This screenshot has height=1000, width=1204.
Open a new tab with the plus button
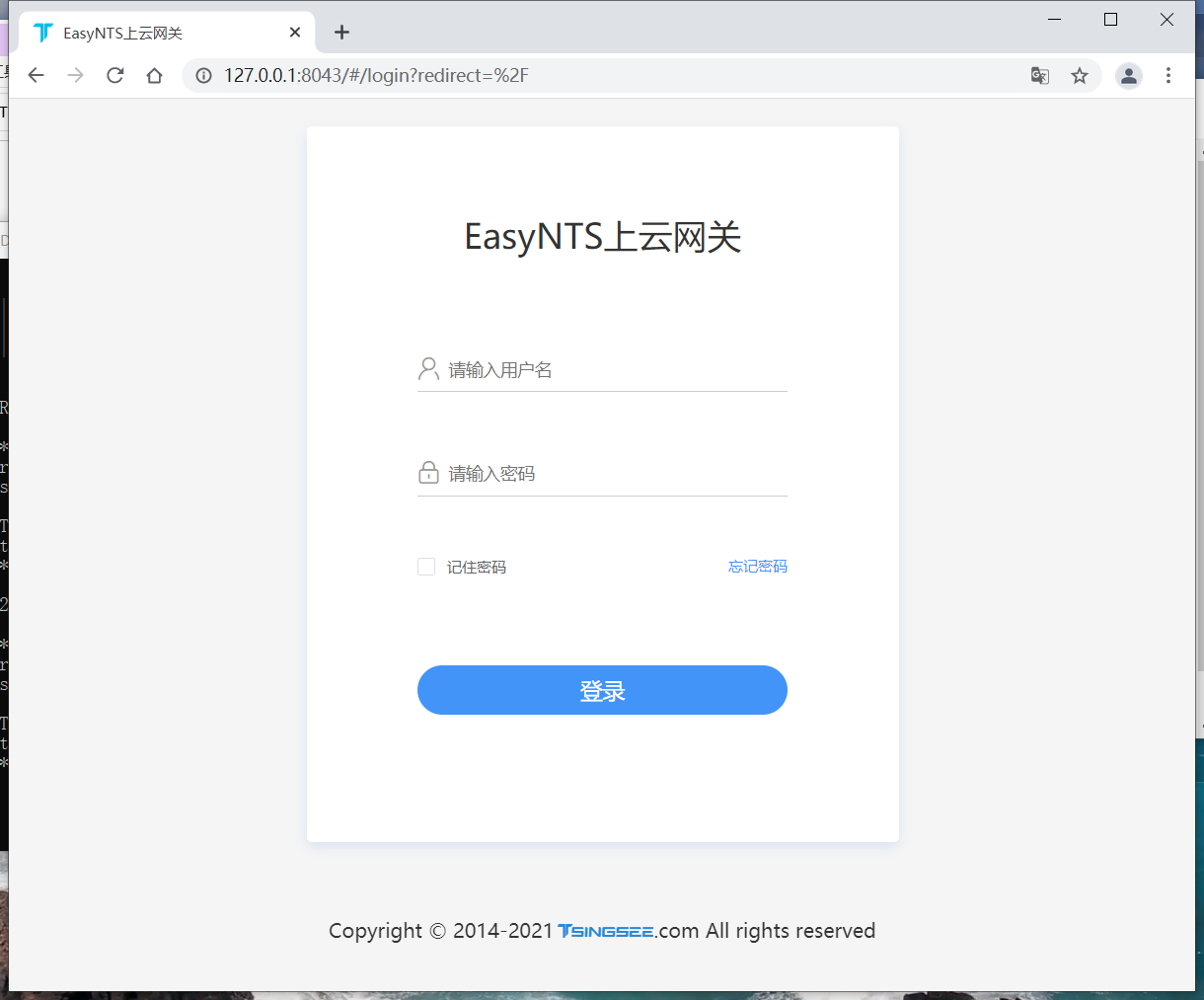(341, 33)
